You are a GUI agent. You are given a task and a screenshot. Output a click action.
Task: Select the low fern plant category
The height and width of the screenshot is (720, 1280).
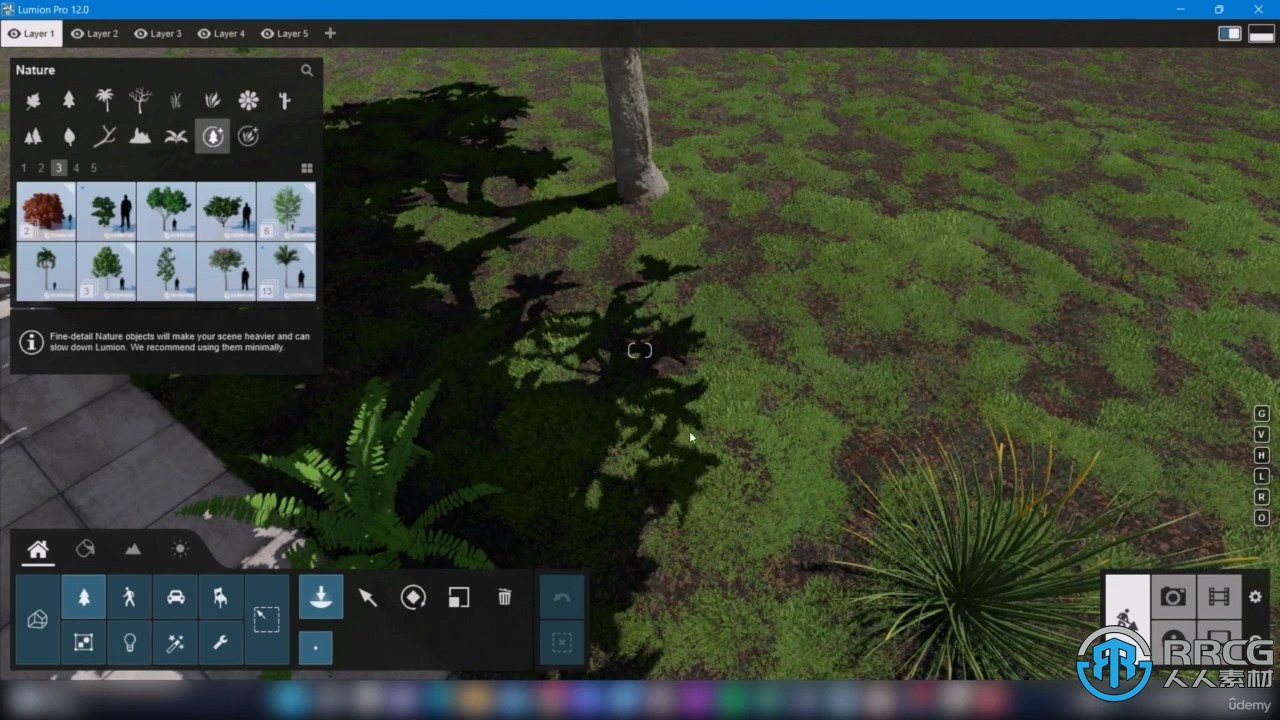(x=176, y=136)
